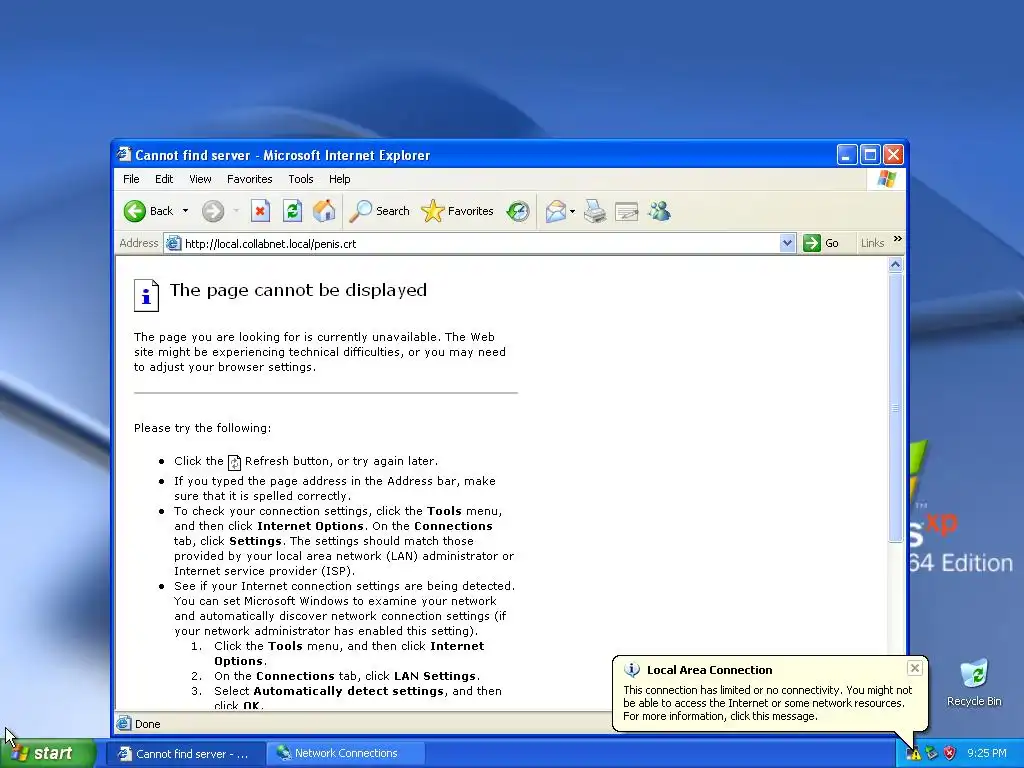Screen dimensions: 1024x768
Task: Click the address bar URL field
Action: pyautogui.click(x=480, y=244)
